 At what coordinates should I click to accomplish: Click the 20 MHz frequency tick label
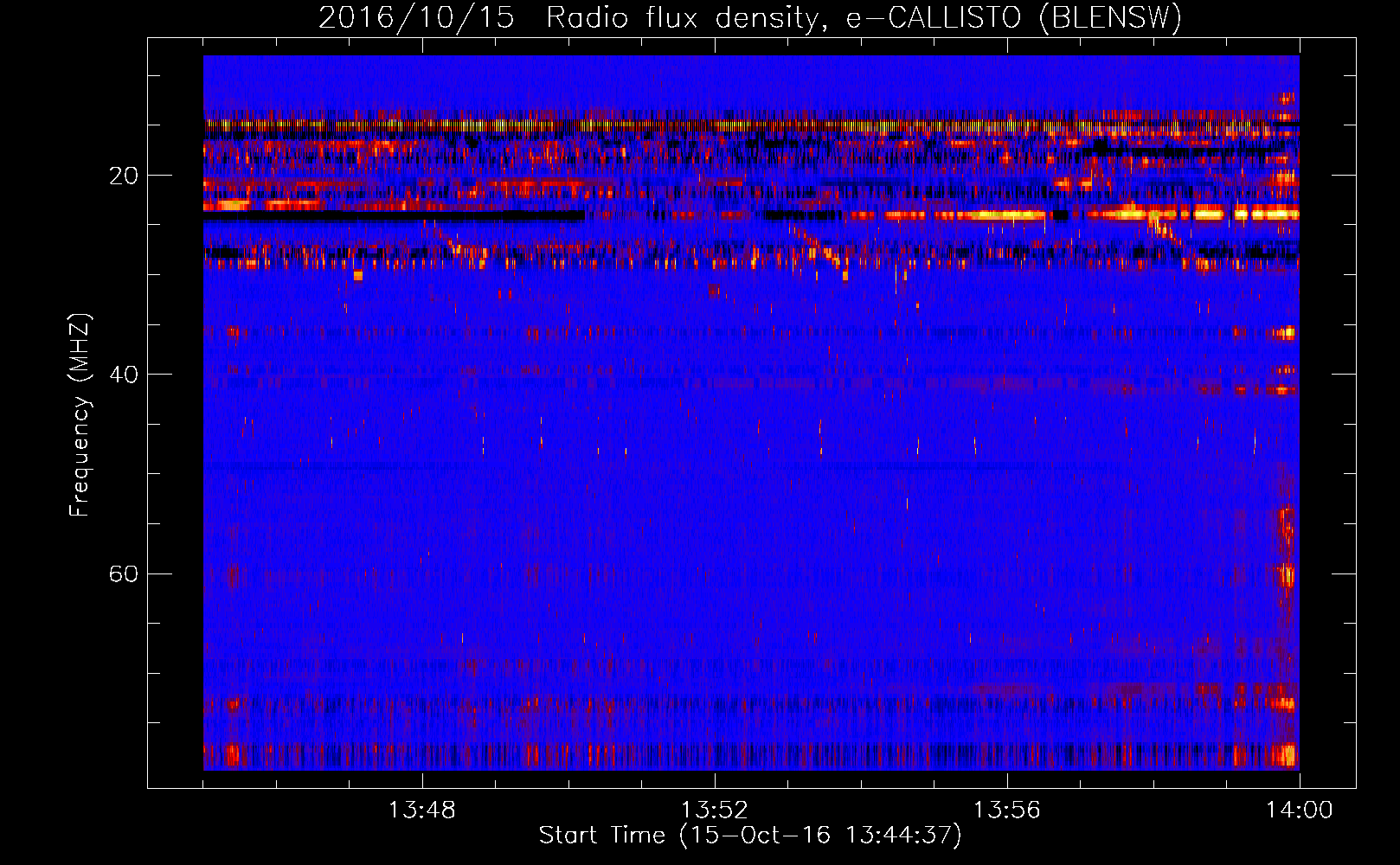(x=123, y=176)
